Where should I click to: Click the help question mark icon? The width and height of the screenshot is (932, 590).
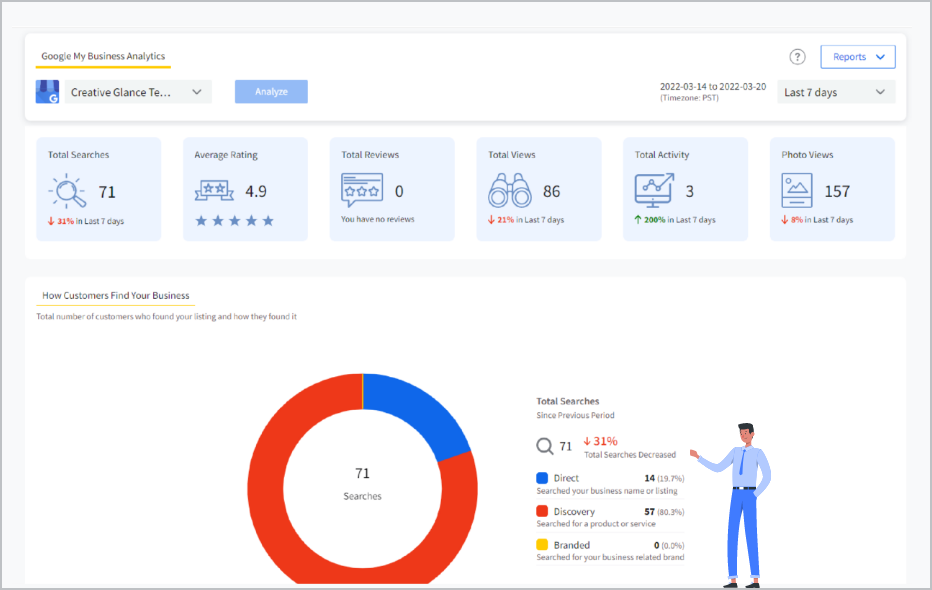(x=797, y=57)
